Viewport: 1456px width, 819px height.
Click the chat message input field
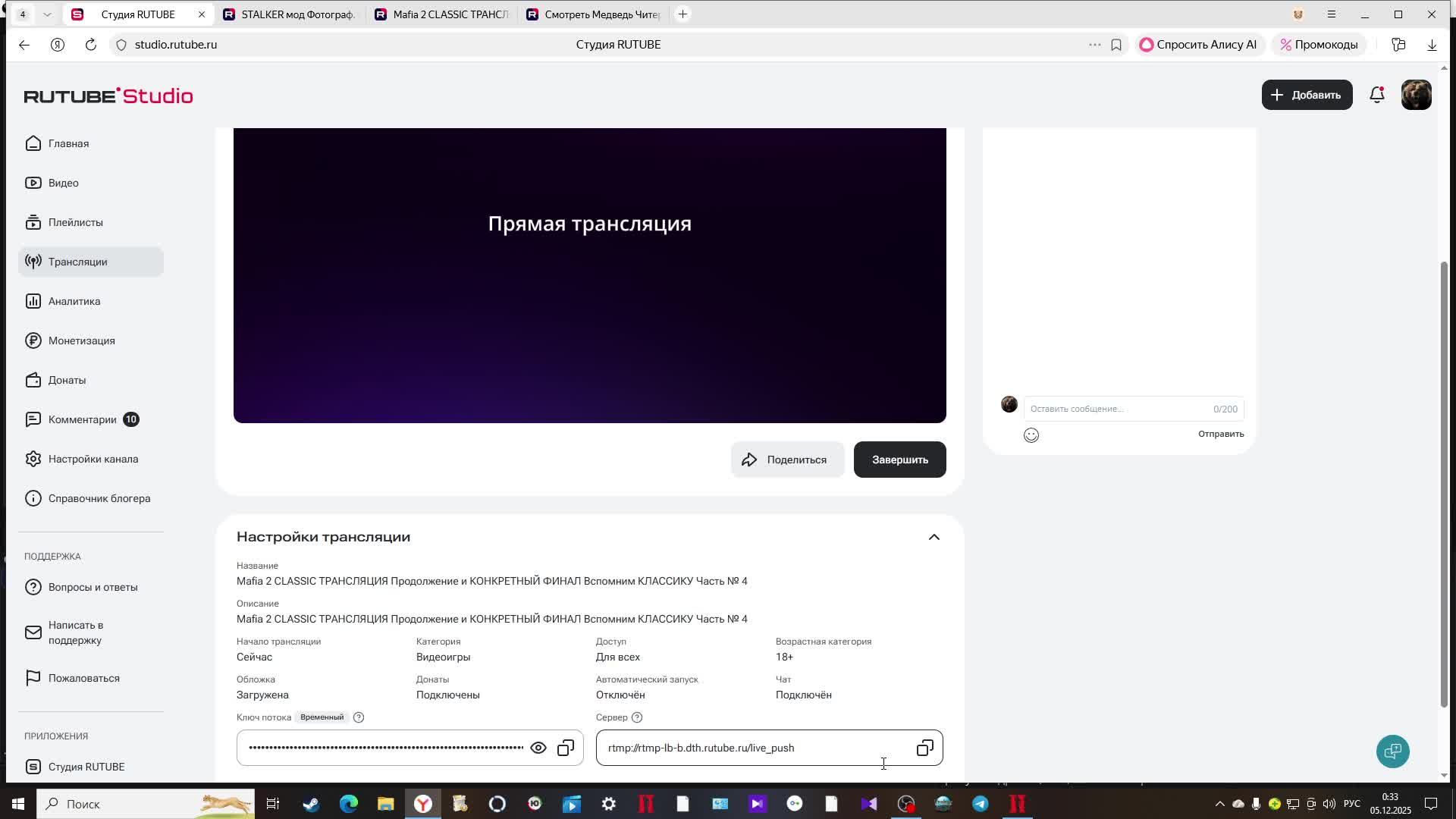(1115, 409)
